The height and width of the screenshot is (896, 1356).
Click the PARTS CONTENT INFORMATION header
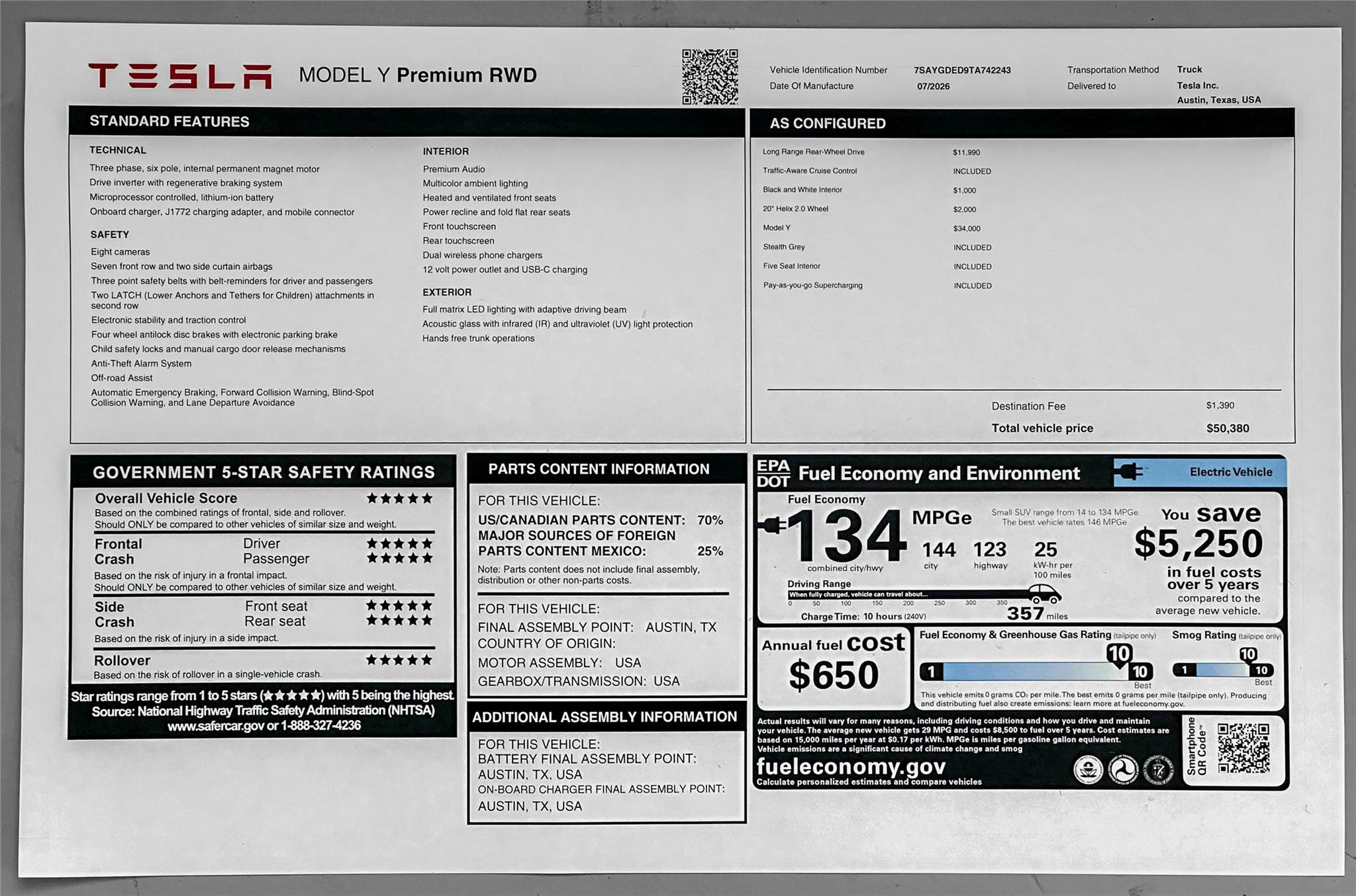[599, 469]
